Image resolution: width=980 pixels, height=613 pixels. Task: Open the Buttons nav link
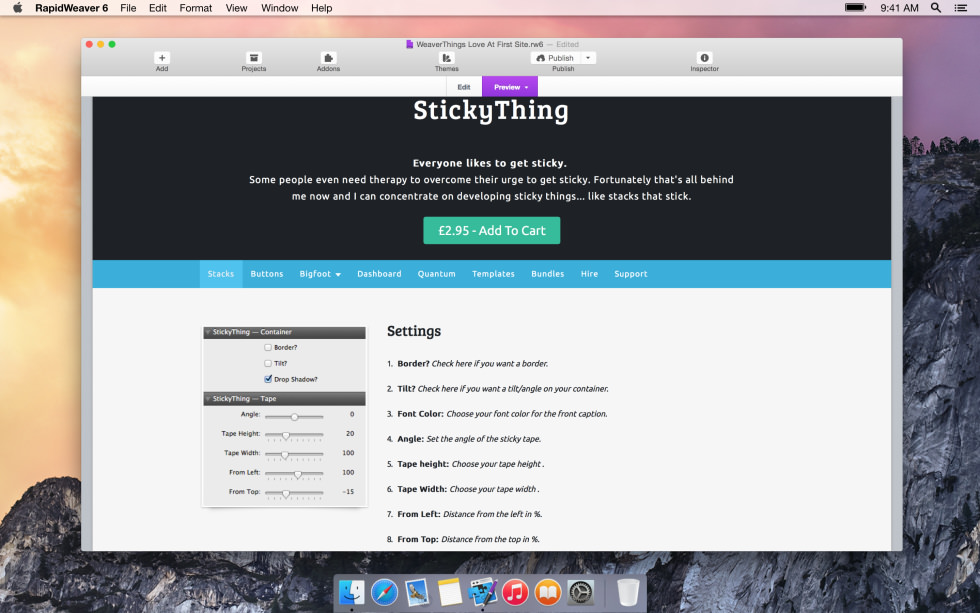(x=267, y=274)
